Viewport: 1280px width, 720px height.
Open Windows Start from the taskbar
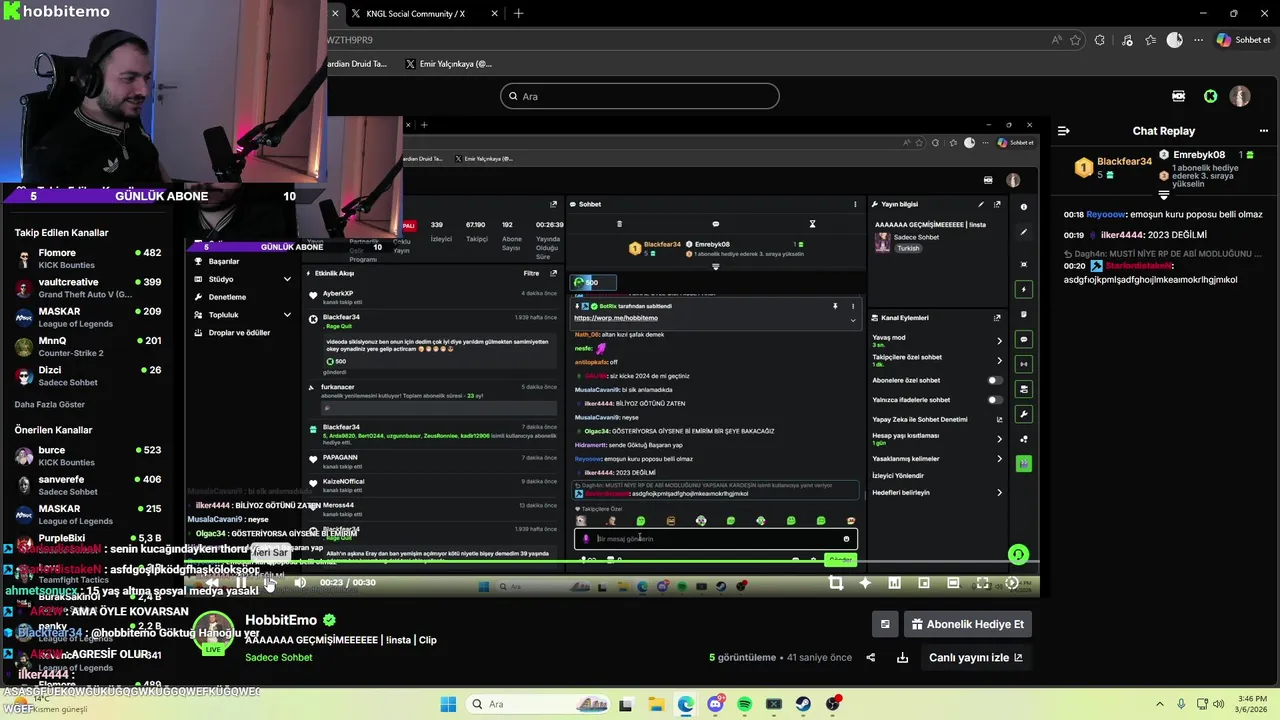(x=448, y=704)
